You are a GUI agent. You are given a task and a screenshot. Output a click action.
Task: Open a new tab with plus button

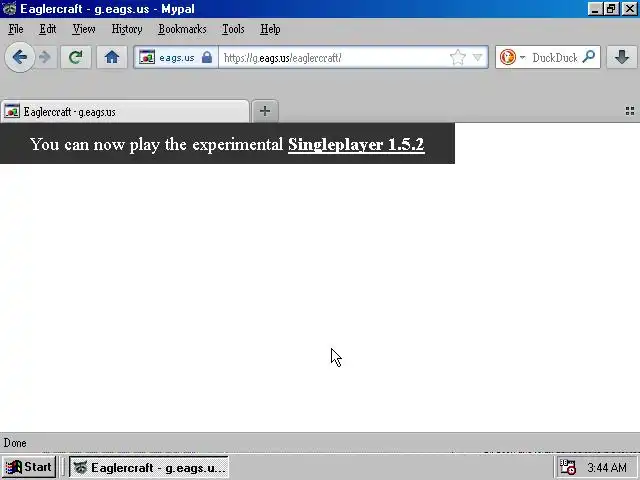(265, 111)
